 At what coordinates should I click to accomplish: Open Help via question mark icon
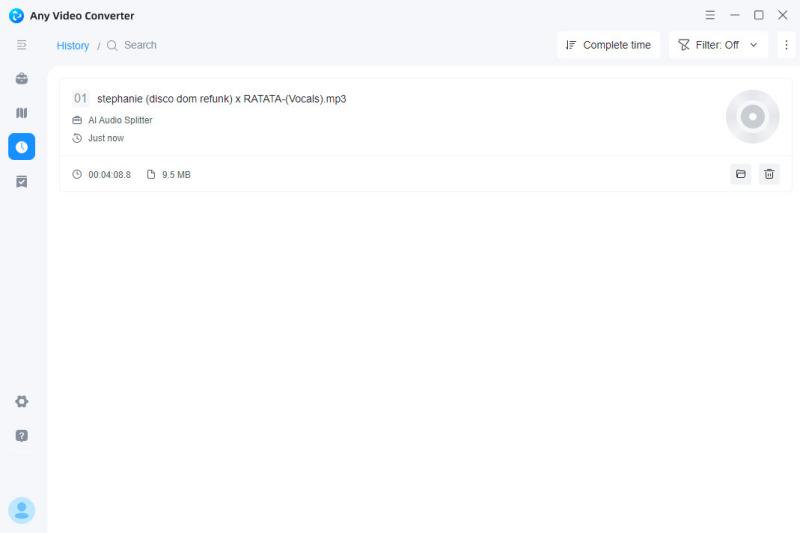tap(22, 436)
